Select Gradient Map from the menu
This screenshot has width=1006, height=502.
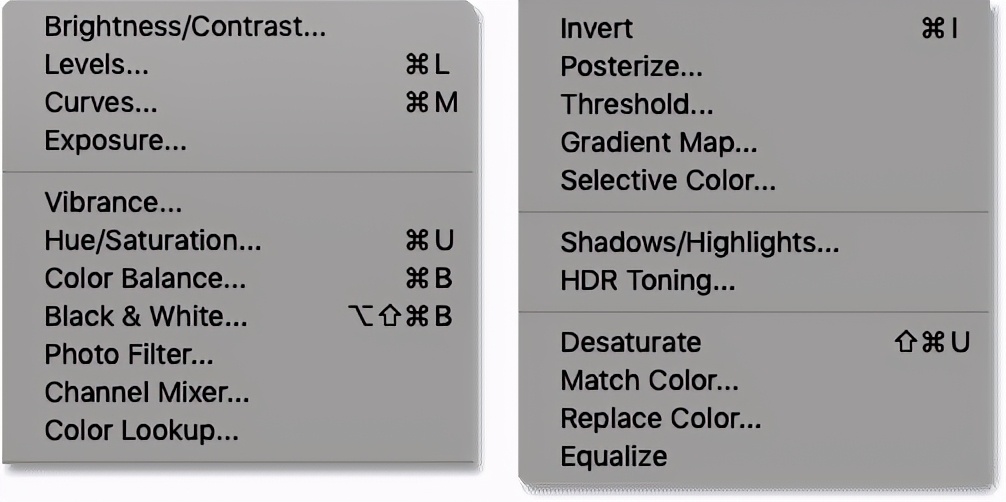659,143
